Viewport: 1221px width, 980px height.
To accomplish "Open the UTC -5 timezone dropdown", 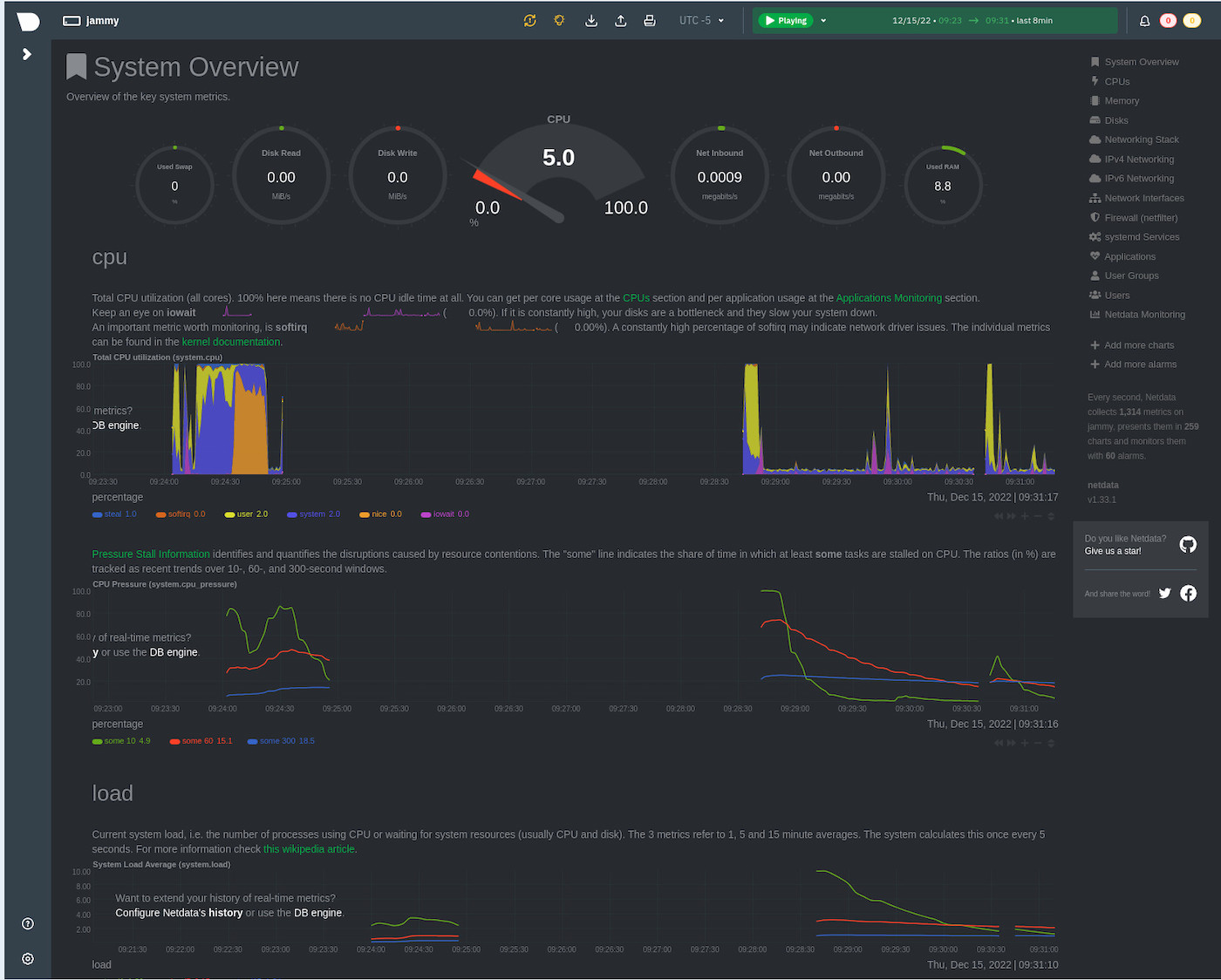I will click(701, 20).
